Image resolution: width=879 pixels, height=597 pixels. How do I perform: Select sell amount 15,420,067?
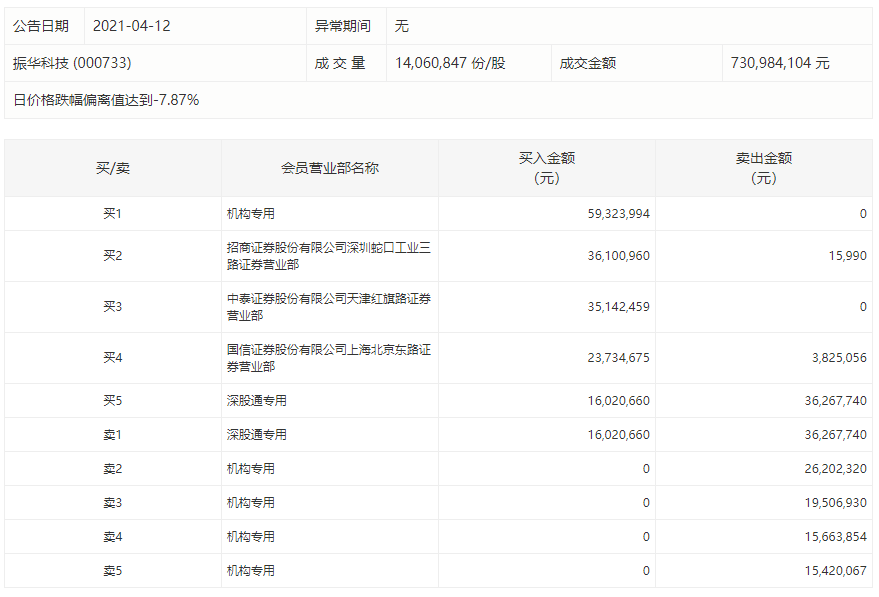pos(835,571)
